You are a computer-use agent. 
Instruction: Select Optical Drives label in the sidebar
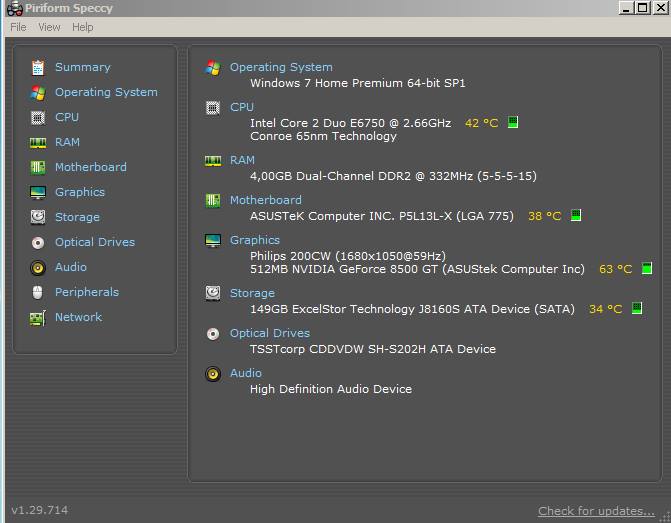pyautogui.click(x=95, y=242)
